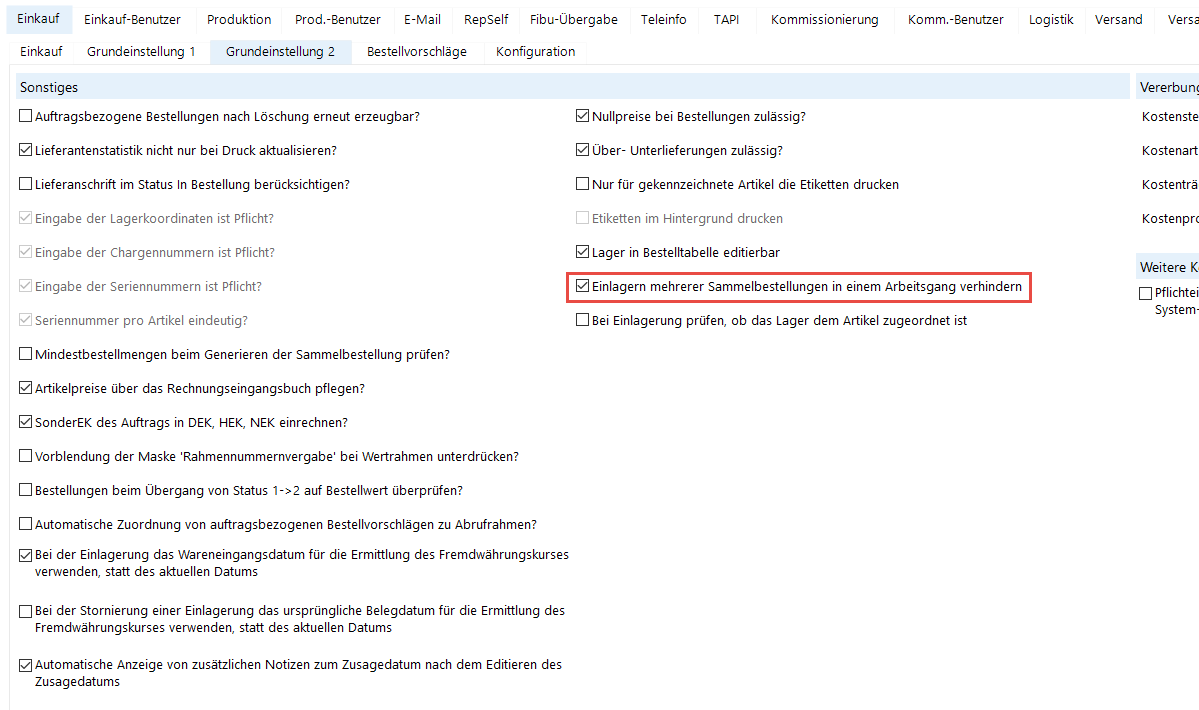
Task: Switch to the Logistik tab
Action: point(1051,19)
